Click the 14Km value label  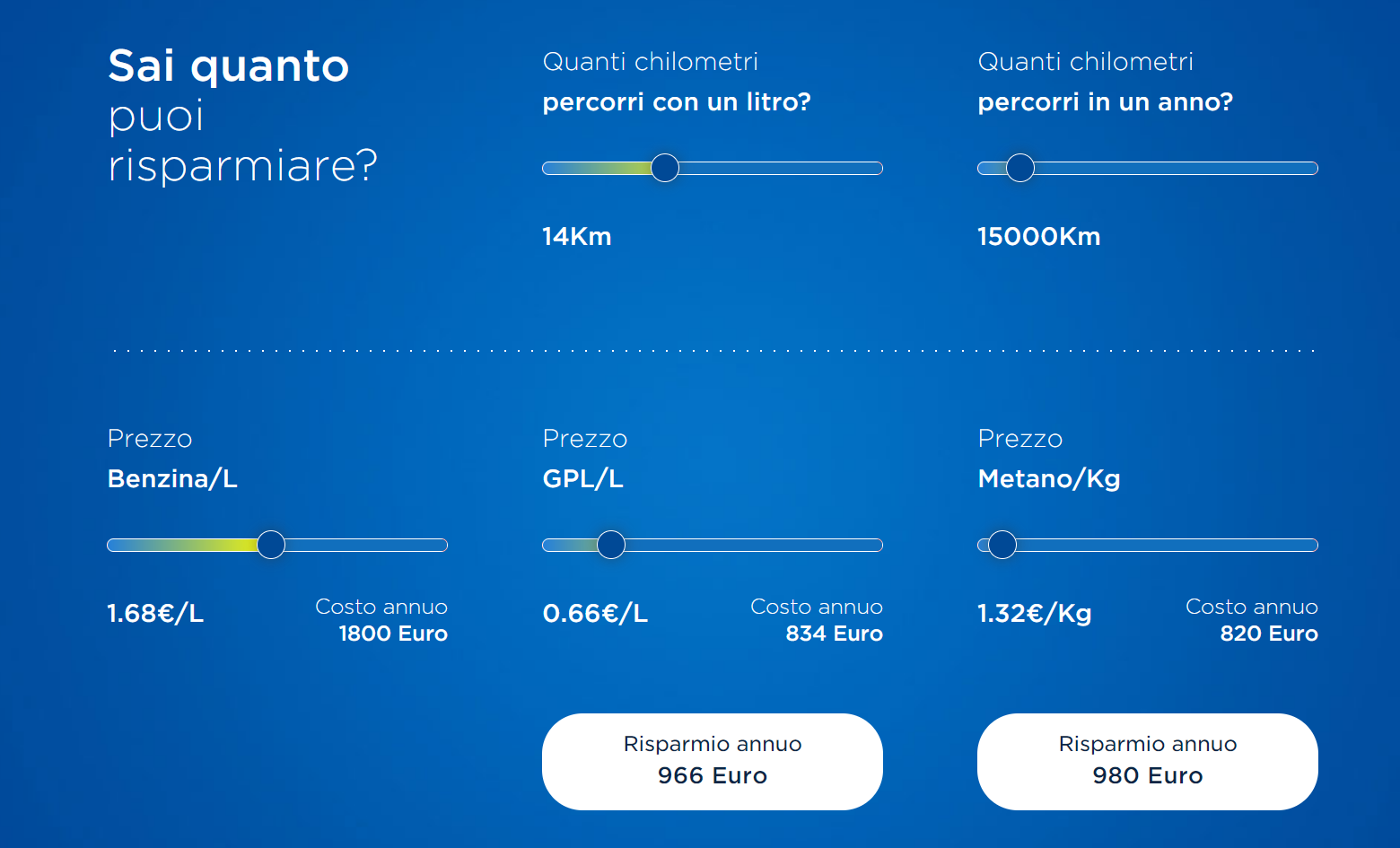point(577,237)
